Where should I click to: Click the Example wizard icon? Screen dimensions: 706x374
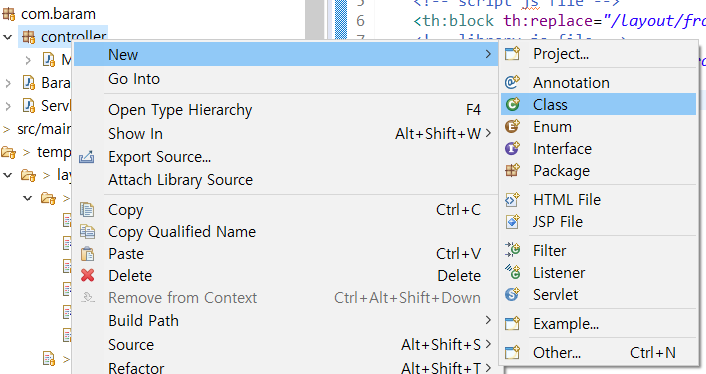coord(512,324)
